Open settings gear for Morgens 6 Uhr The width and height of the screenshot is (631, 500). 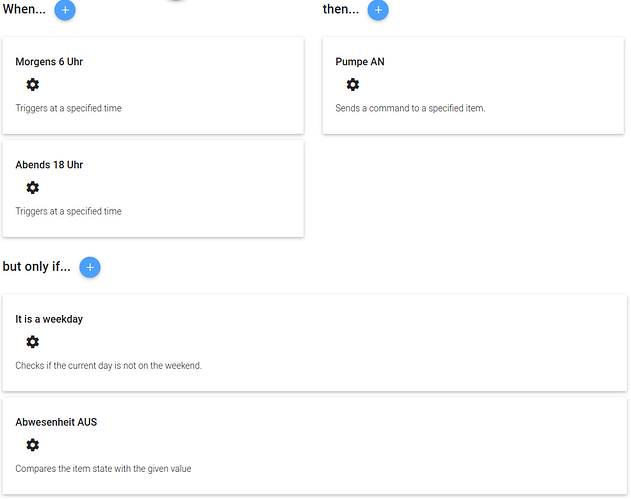pyautogui.click(x=32, y=85)
